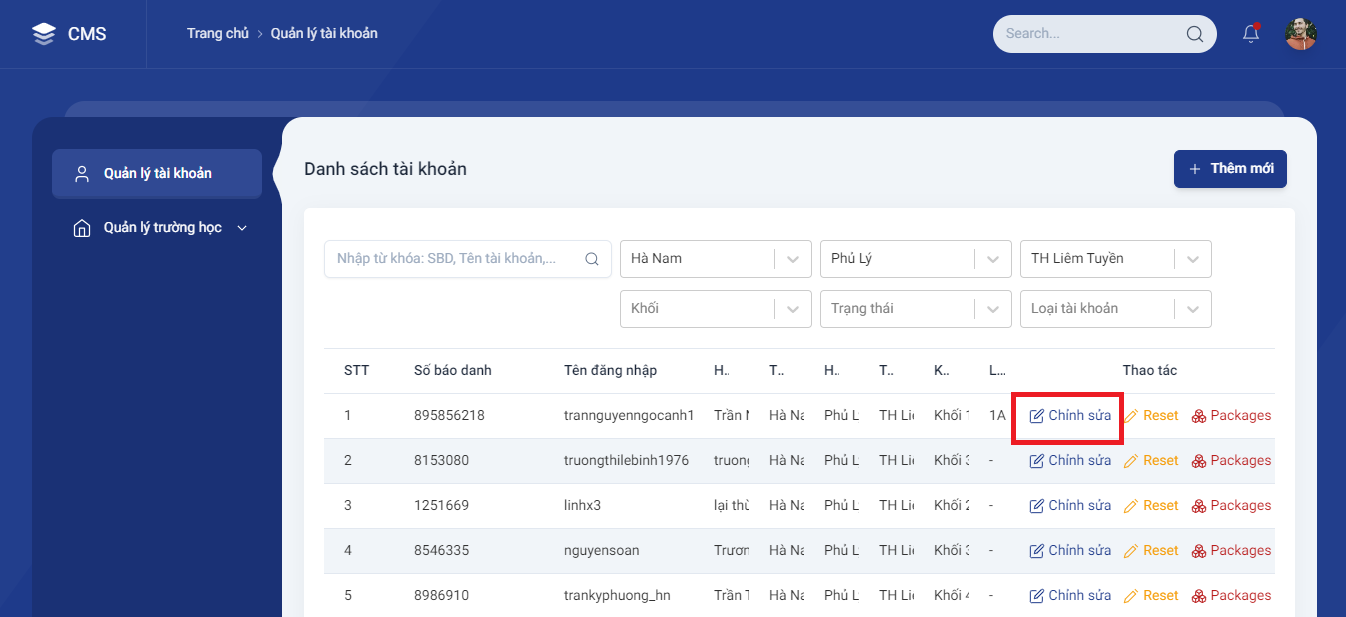
Task: Click the 1A class cell
Action: tap(997, 416)
